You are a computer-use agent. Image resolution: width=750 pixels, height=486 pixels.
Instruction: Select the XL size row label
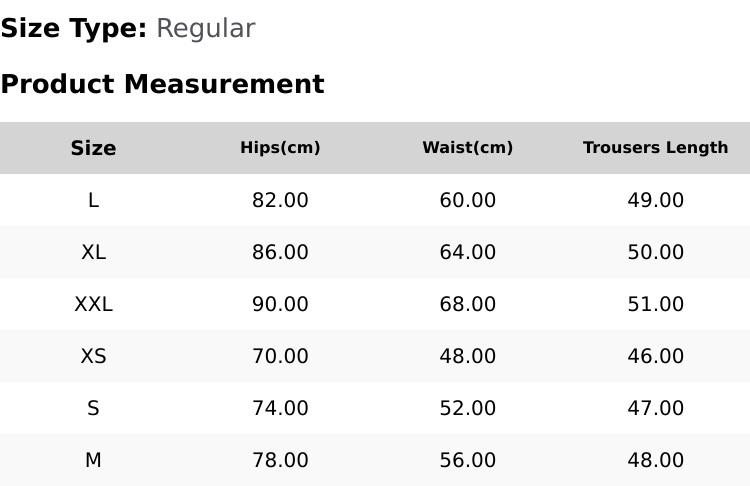[93, 252]
